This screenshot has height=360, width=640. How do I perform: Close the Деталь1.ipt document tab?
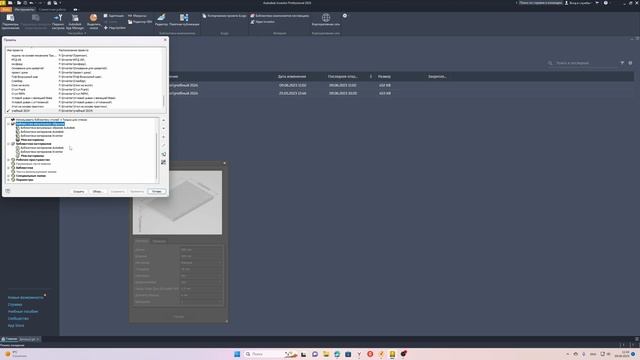click(x=38, y=339)
